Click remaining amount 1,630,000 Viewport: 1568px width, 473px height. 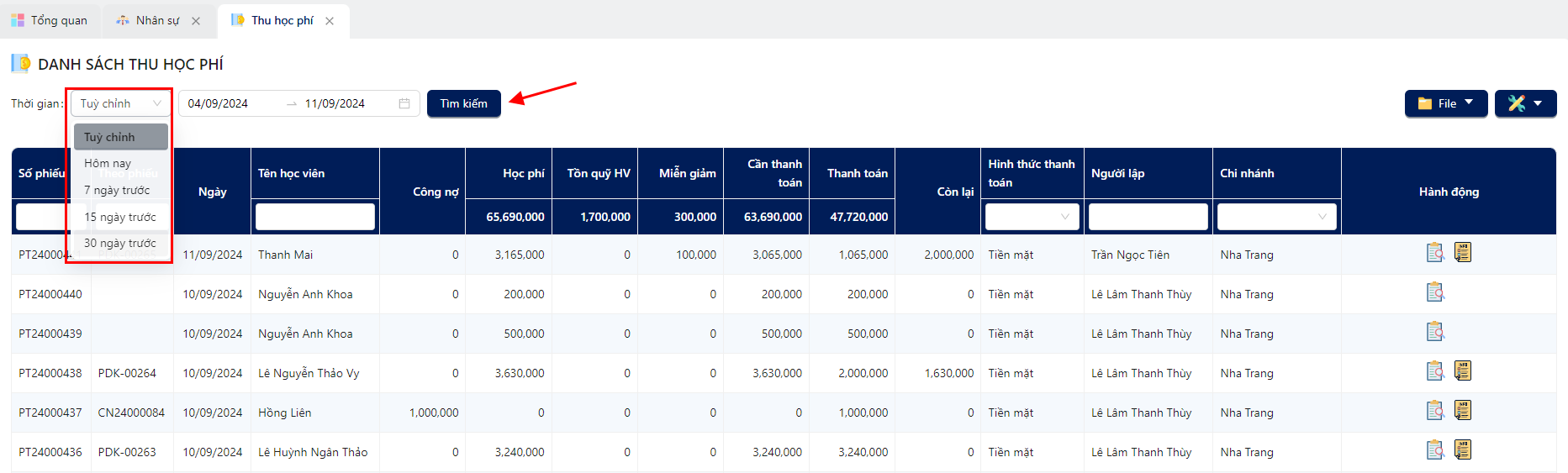(949, 373)
